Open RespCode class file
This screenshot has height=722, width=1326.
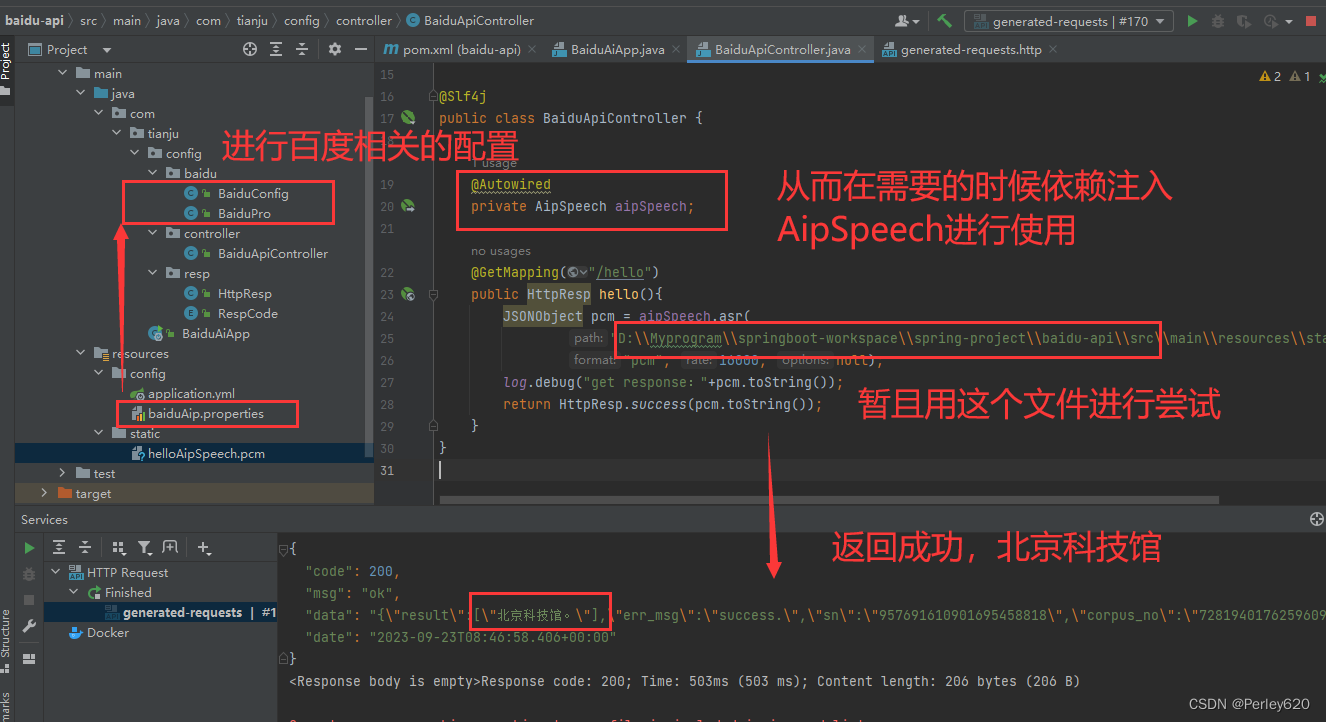[x=247, y=313]
